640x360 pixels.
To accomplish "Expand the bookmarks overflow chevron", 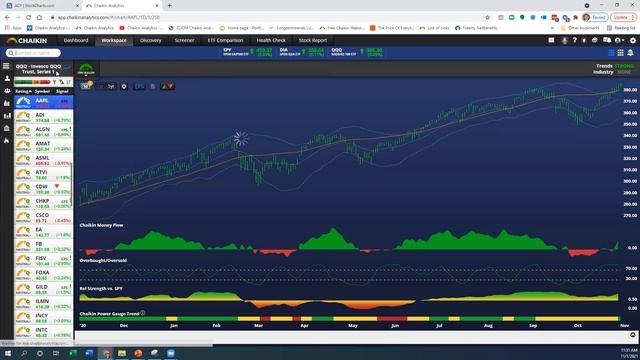I will point(552,28).
